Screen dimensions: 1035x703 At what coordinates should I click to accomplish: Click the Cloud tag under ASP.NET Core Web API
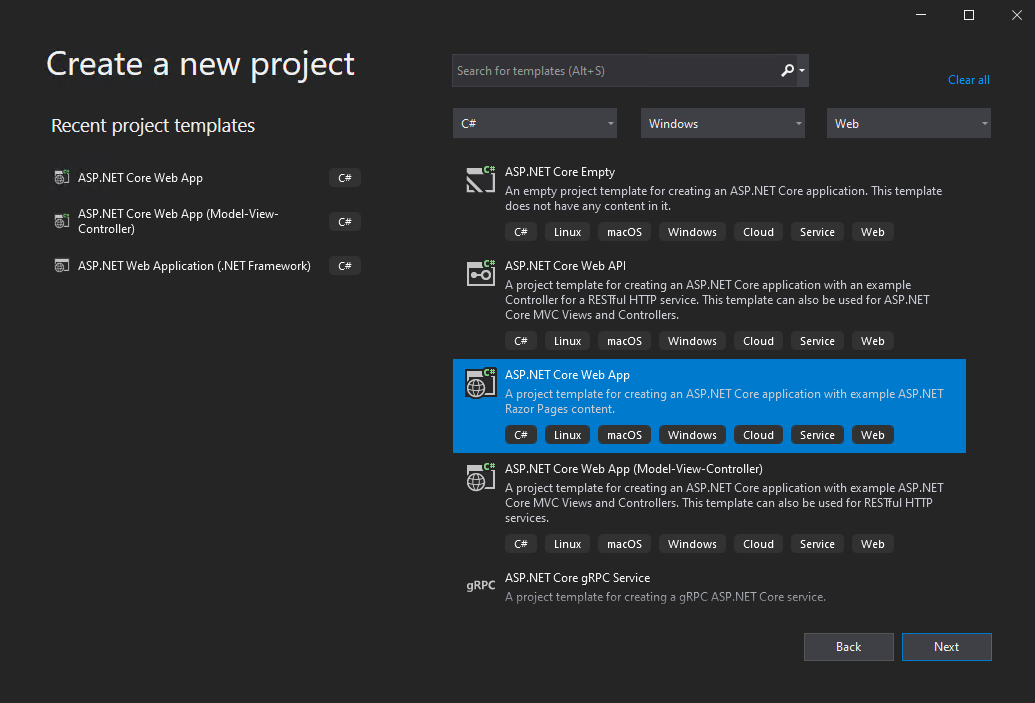[758, 341]
